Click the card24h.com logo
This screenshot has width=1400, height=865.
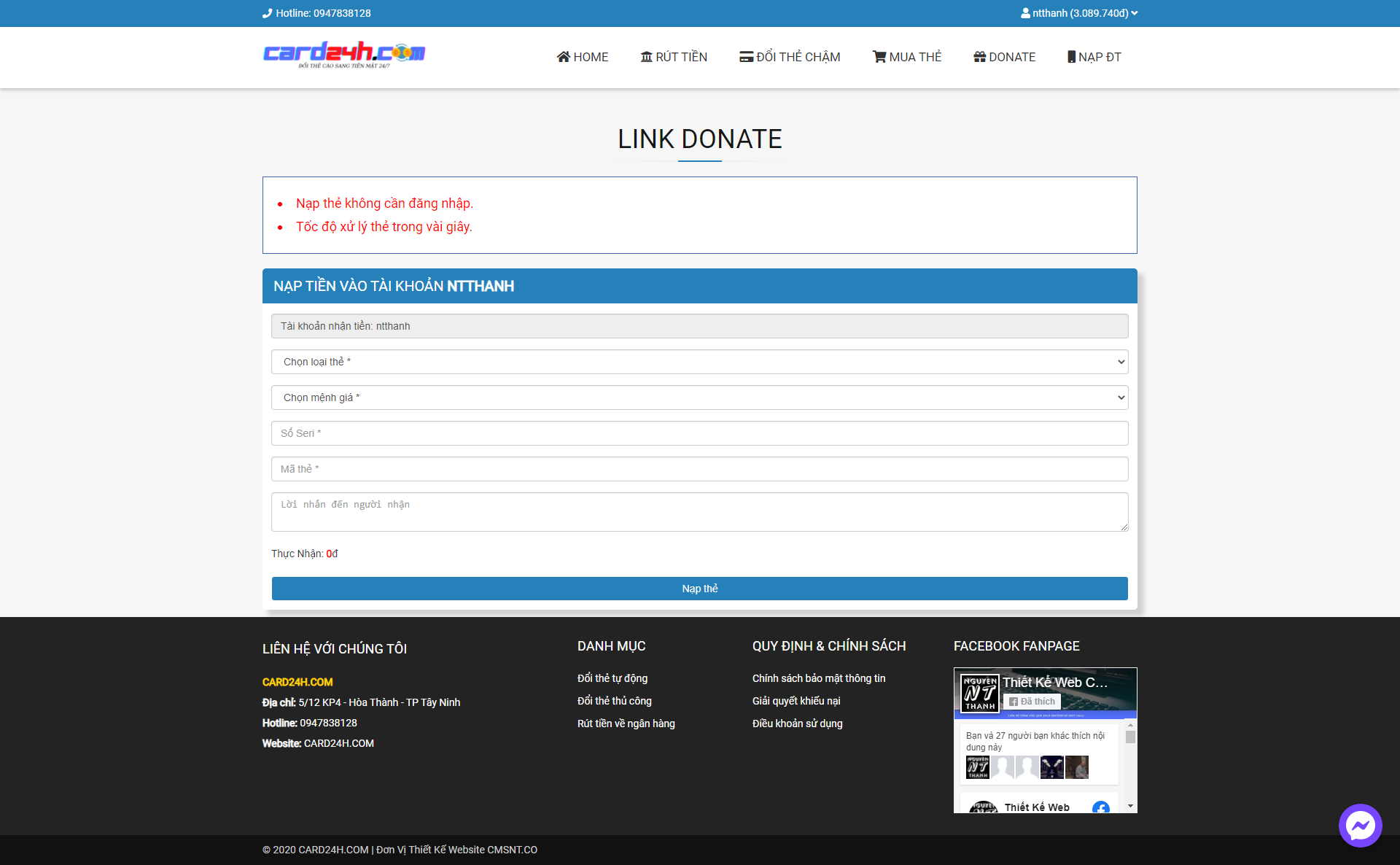[344, 55]
